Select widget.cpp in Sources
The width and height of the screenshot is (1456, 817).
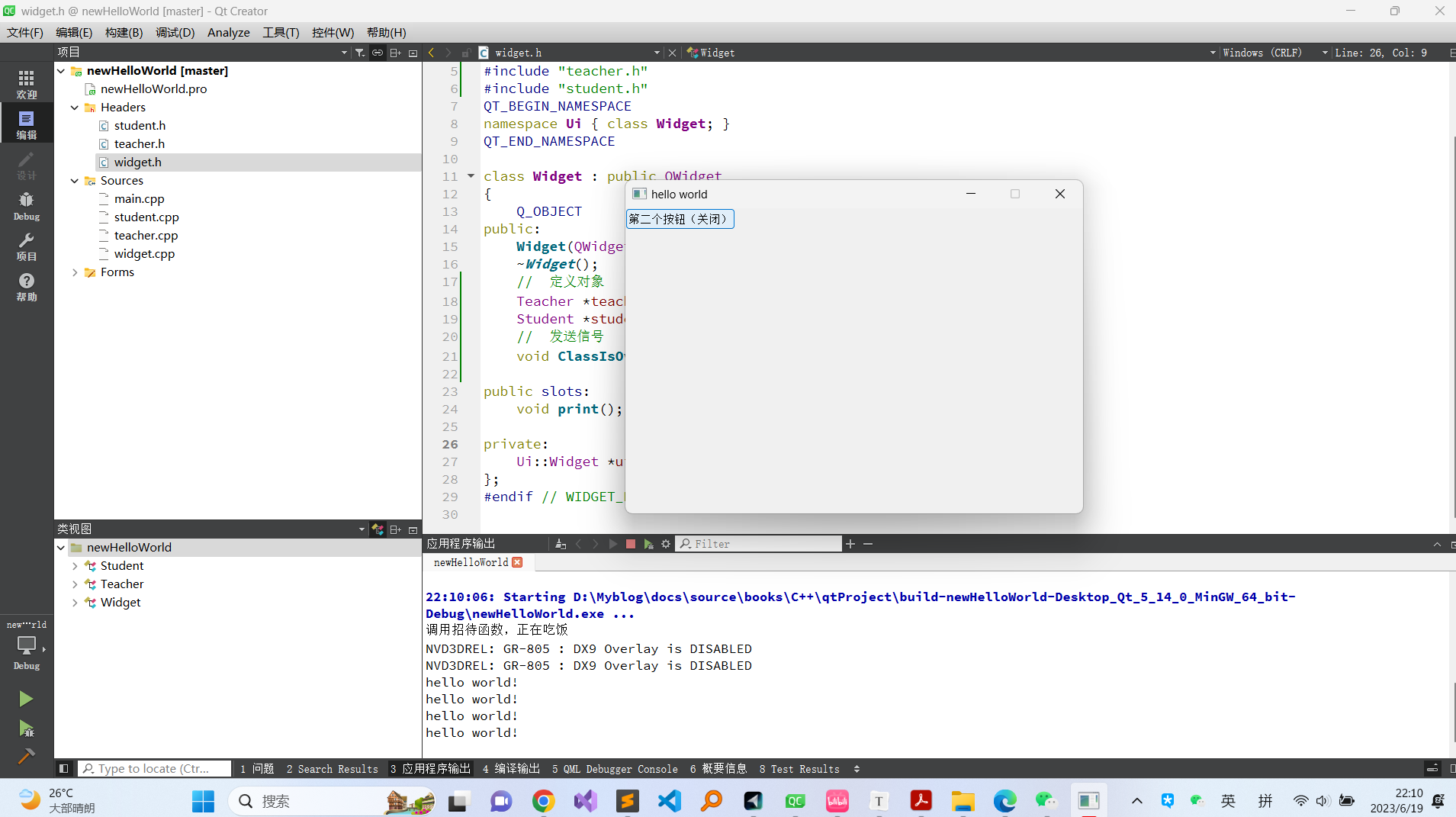tap(144, 254)
